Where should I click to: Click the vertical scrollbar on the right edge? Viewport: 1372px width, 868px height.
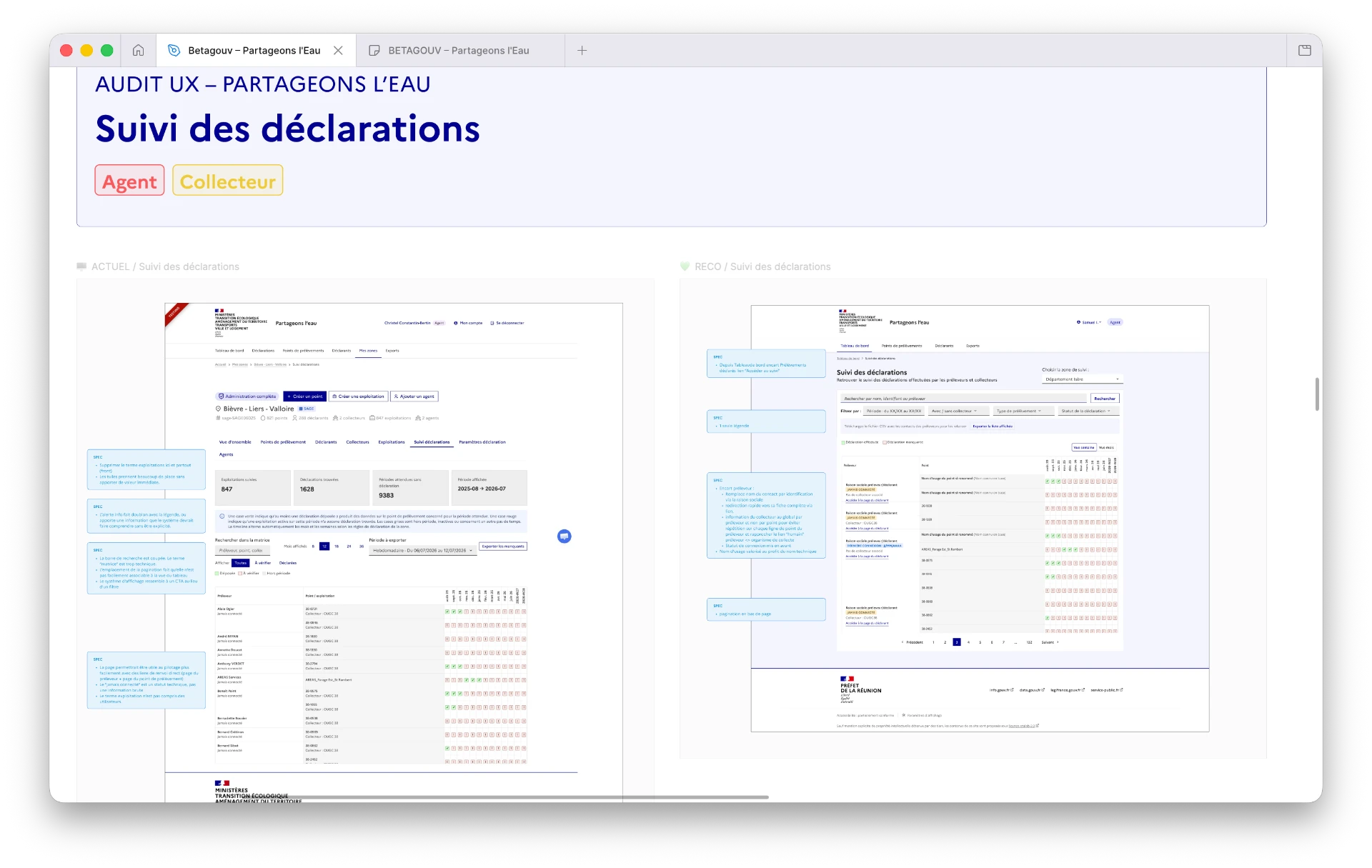point(1317,394)
